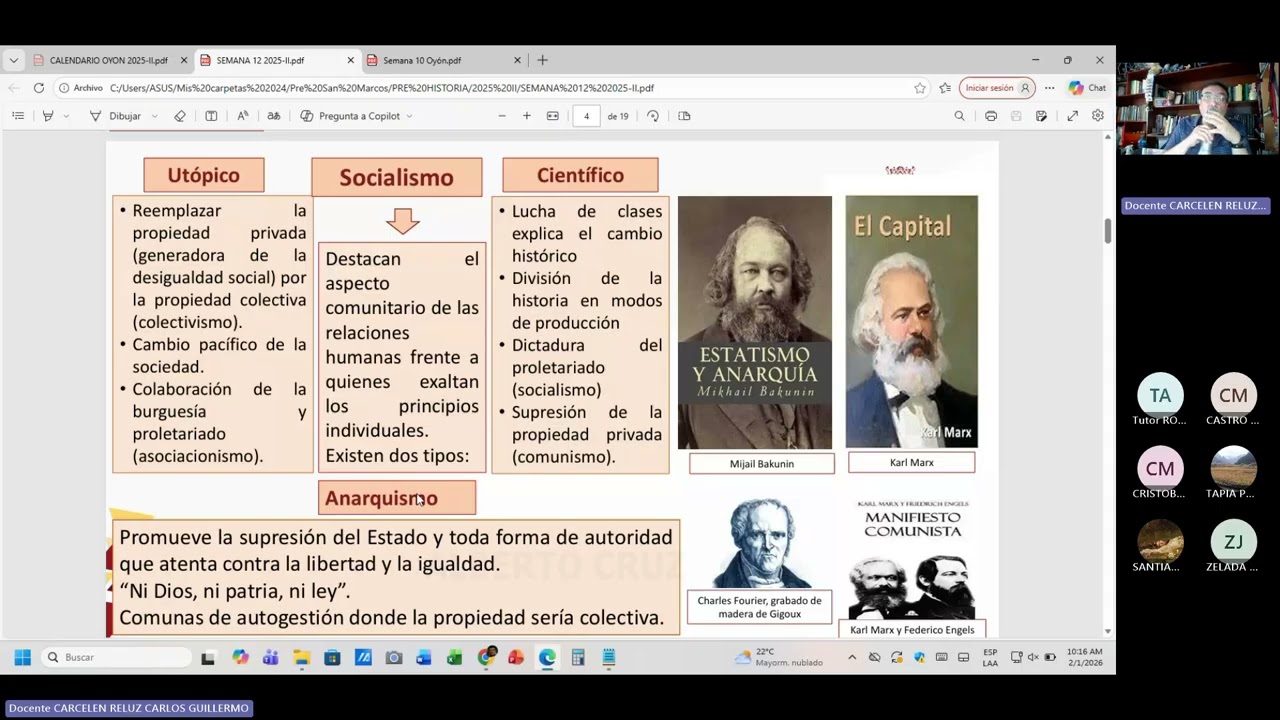The width and height of the screenshot is (1280, 720).
Task: Zoom in with the plus button
Action: pyautogui.click(x=527, y=116)
